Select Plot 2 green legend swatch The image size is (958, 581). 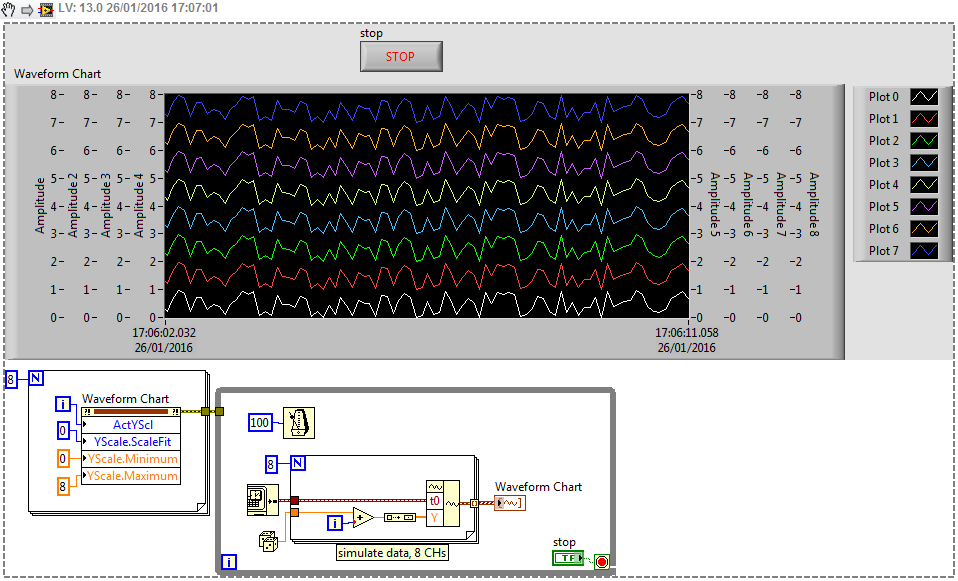point(924,141)
